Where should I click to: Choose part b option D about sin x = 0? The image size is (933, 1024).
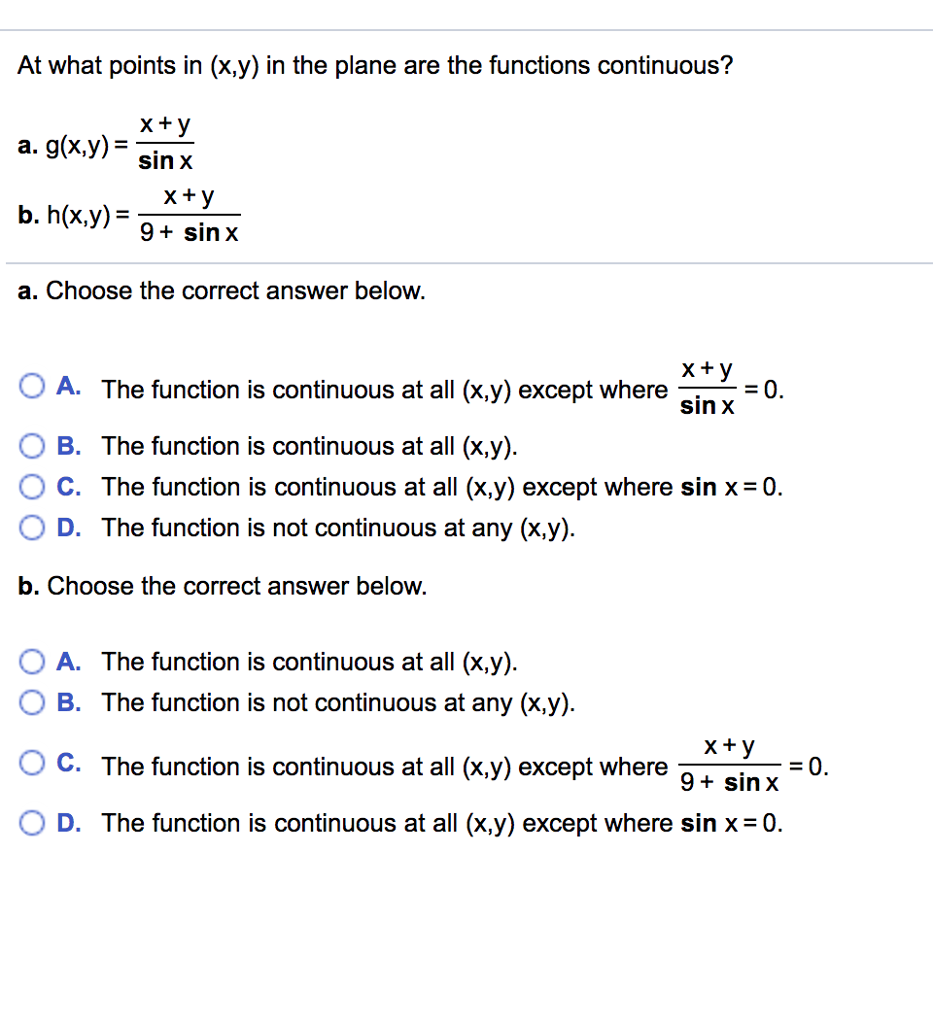(x=32, y=823)
